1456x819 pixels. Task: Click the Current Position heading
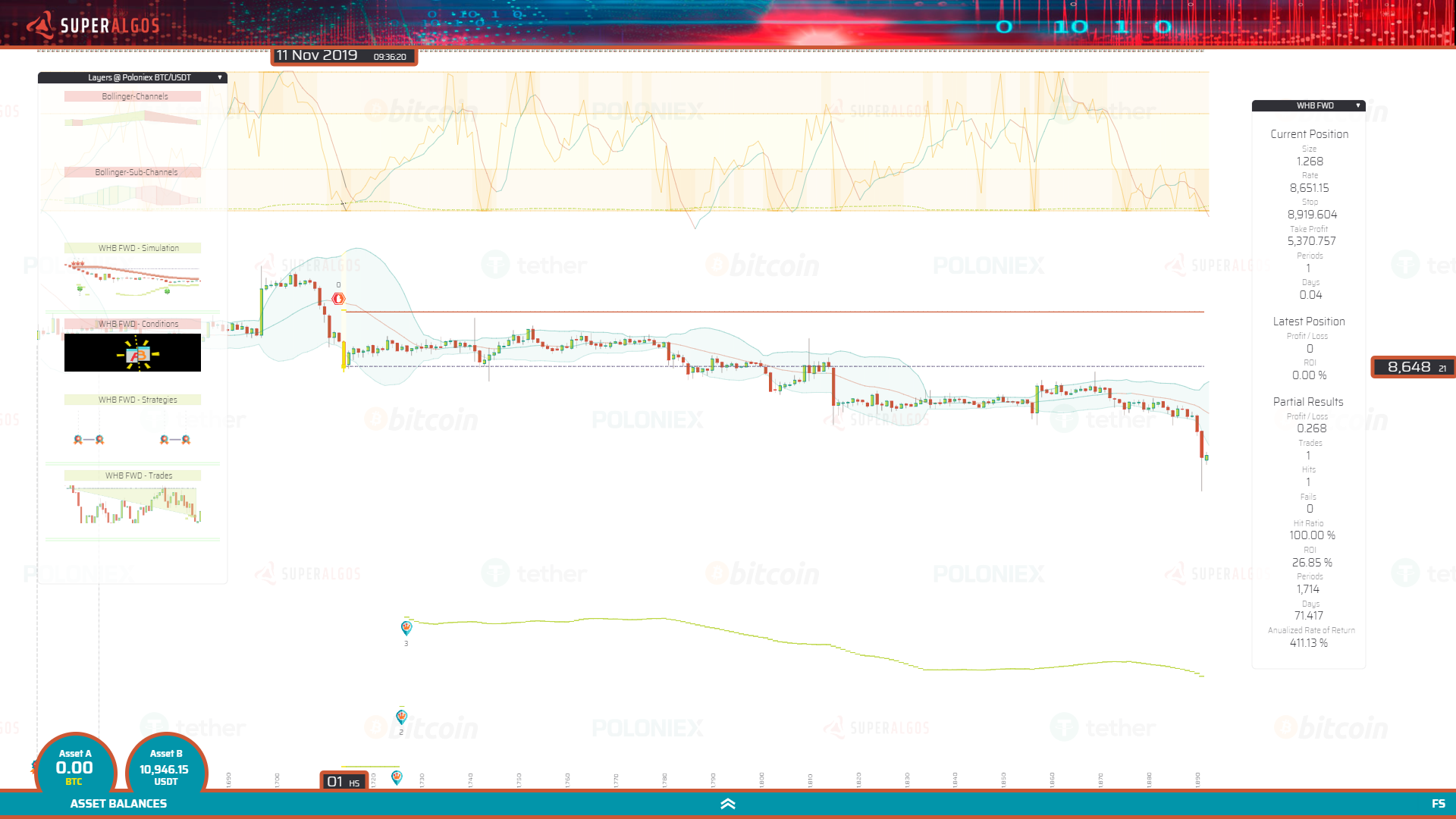click(1310, 134)
